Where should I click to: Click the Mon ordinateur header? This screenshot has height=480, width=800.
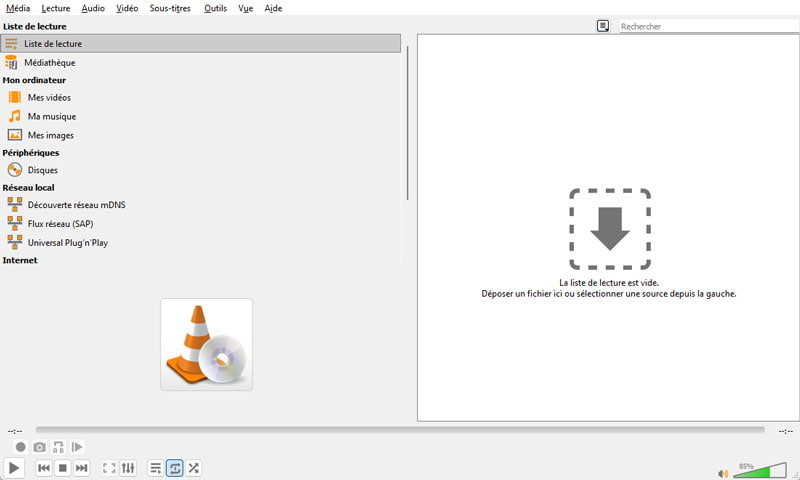tap(34, 80)
